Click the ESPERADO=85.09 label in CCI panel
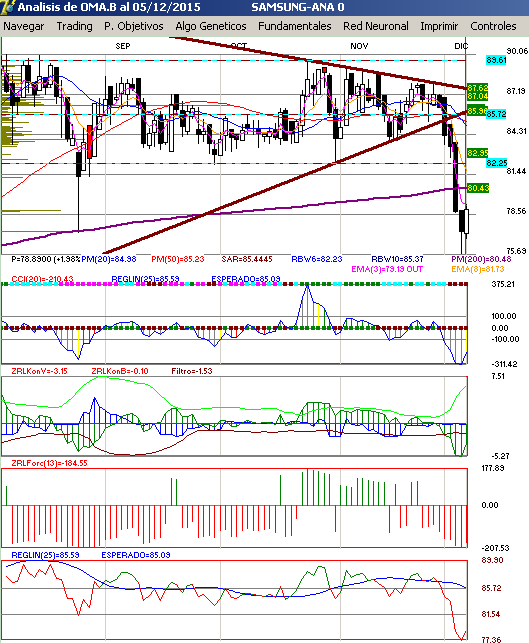Image resolution: width=529 pixels, height=643 pixels. click(246, 279)
